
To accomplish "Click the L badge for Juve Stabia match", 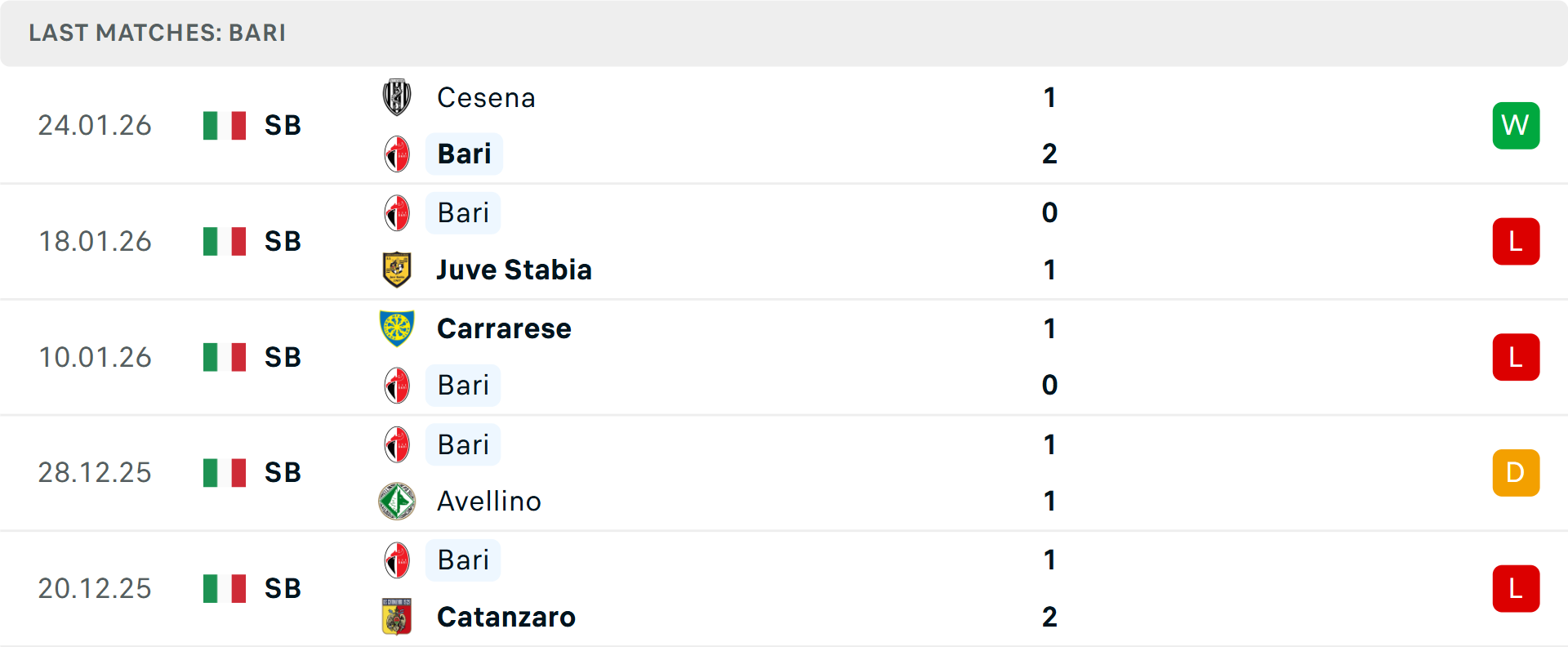I will tap(1516, 242).
